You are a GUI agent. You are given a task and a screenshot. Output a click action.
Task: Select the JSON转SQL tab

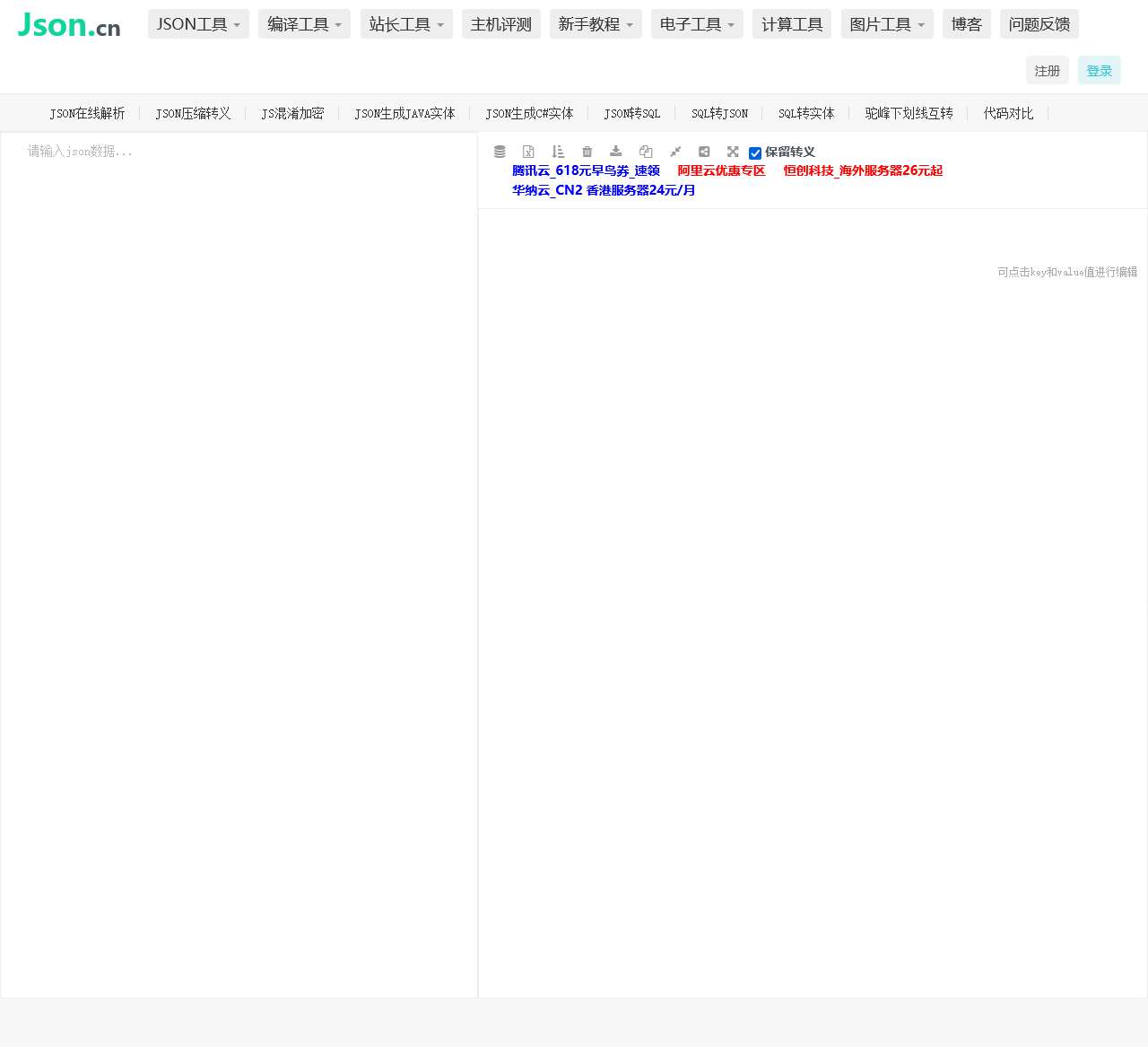pos(631,113)
